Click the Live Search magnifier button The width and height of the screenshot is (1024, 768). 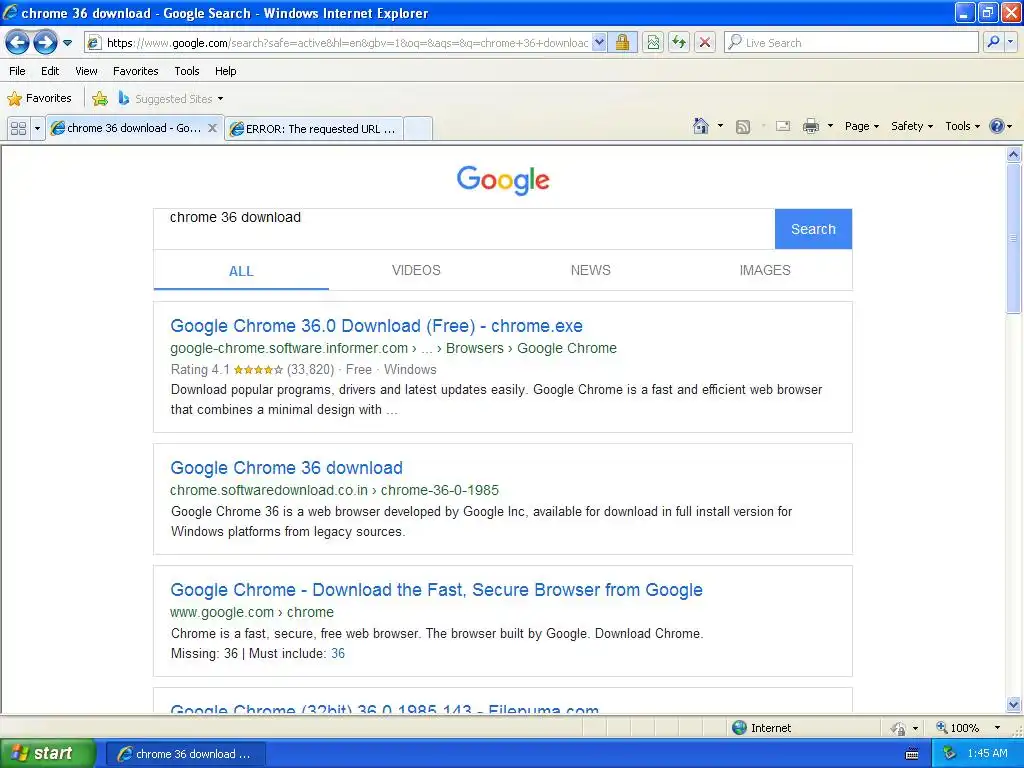[993, 43]
